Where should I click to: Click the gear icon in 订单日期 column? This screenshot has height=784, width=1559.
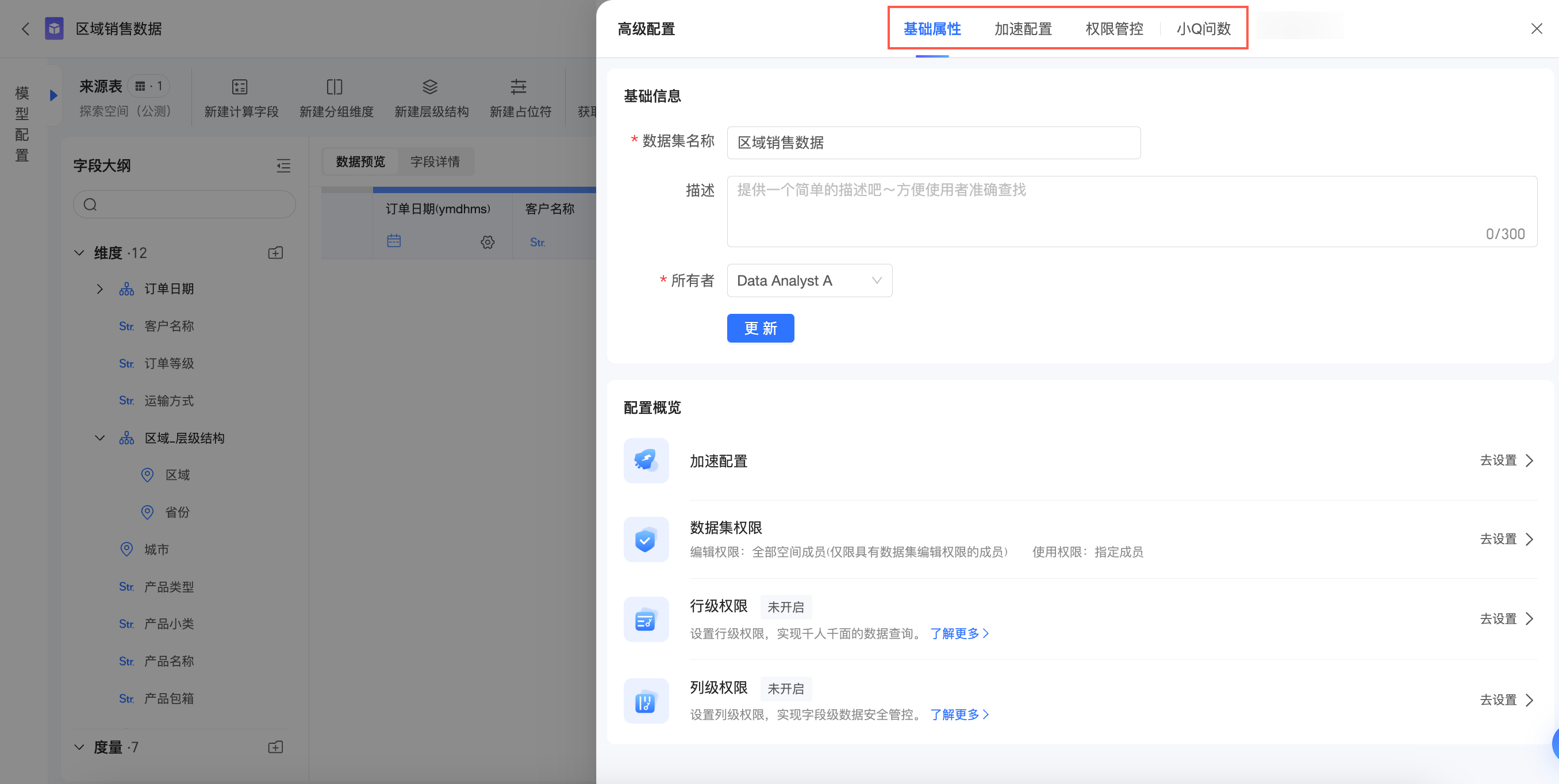[x=487, y=242]
